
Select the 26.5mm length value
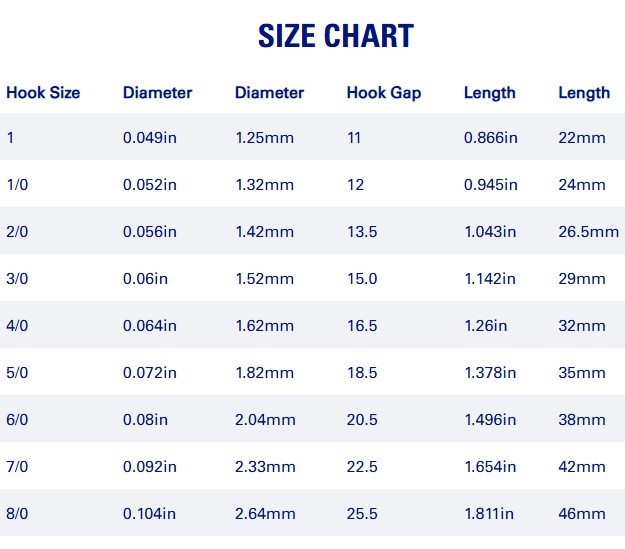(588, 232)
